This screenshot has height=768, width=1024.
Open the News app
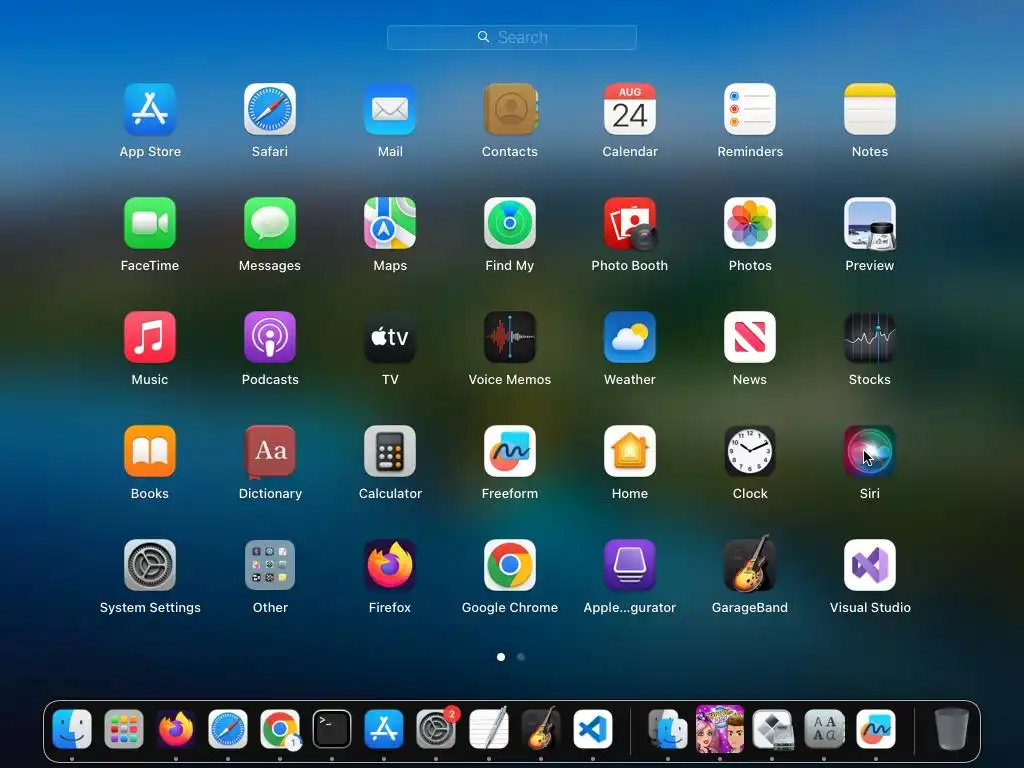(x=750, y=337)
